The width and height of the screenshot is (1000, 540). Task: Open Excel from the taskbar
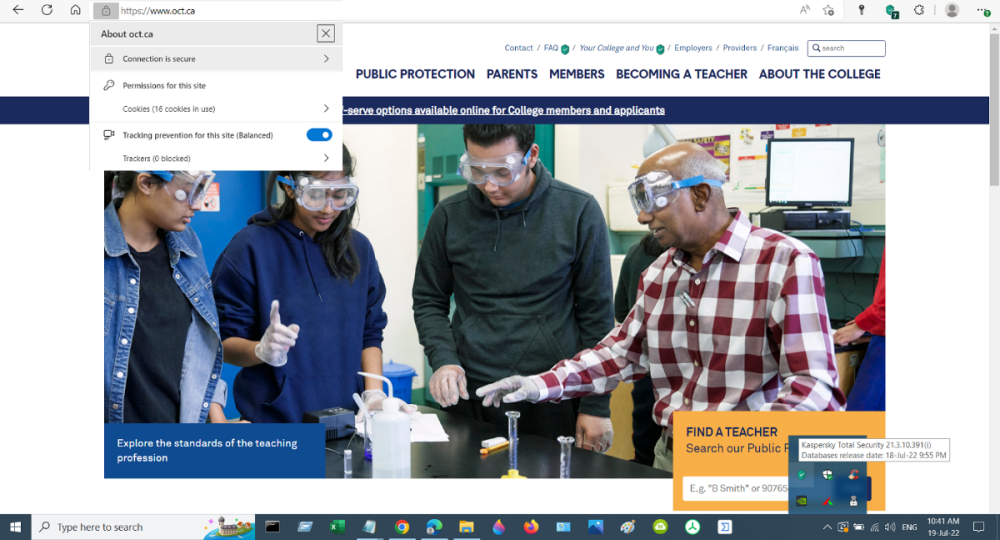(337, 527)
